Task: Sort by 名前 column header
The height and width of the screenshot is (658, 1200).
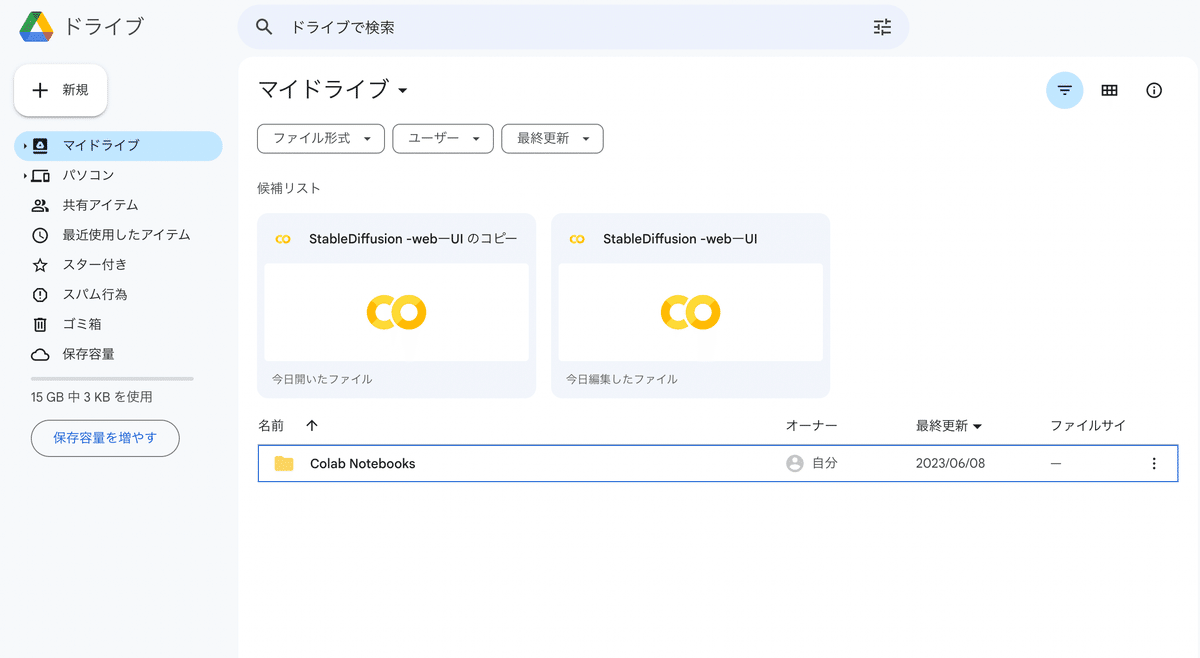Action: tap(271, 425)
